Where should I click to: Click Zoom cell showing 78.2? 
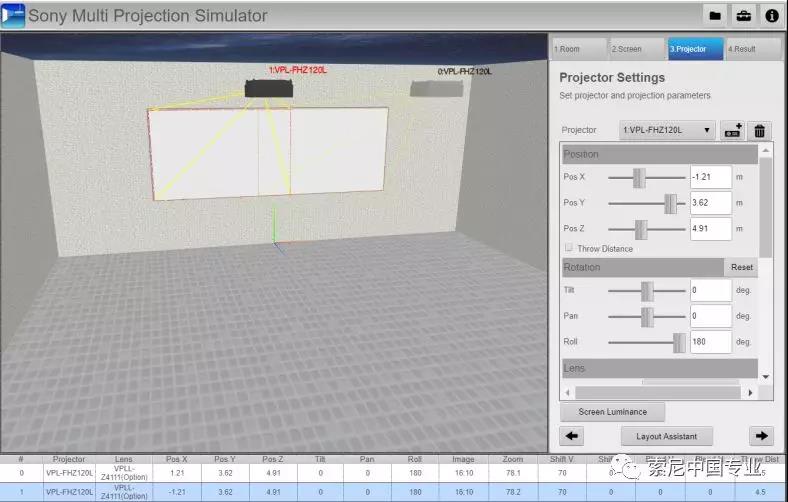(513, 492)
